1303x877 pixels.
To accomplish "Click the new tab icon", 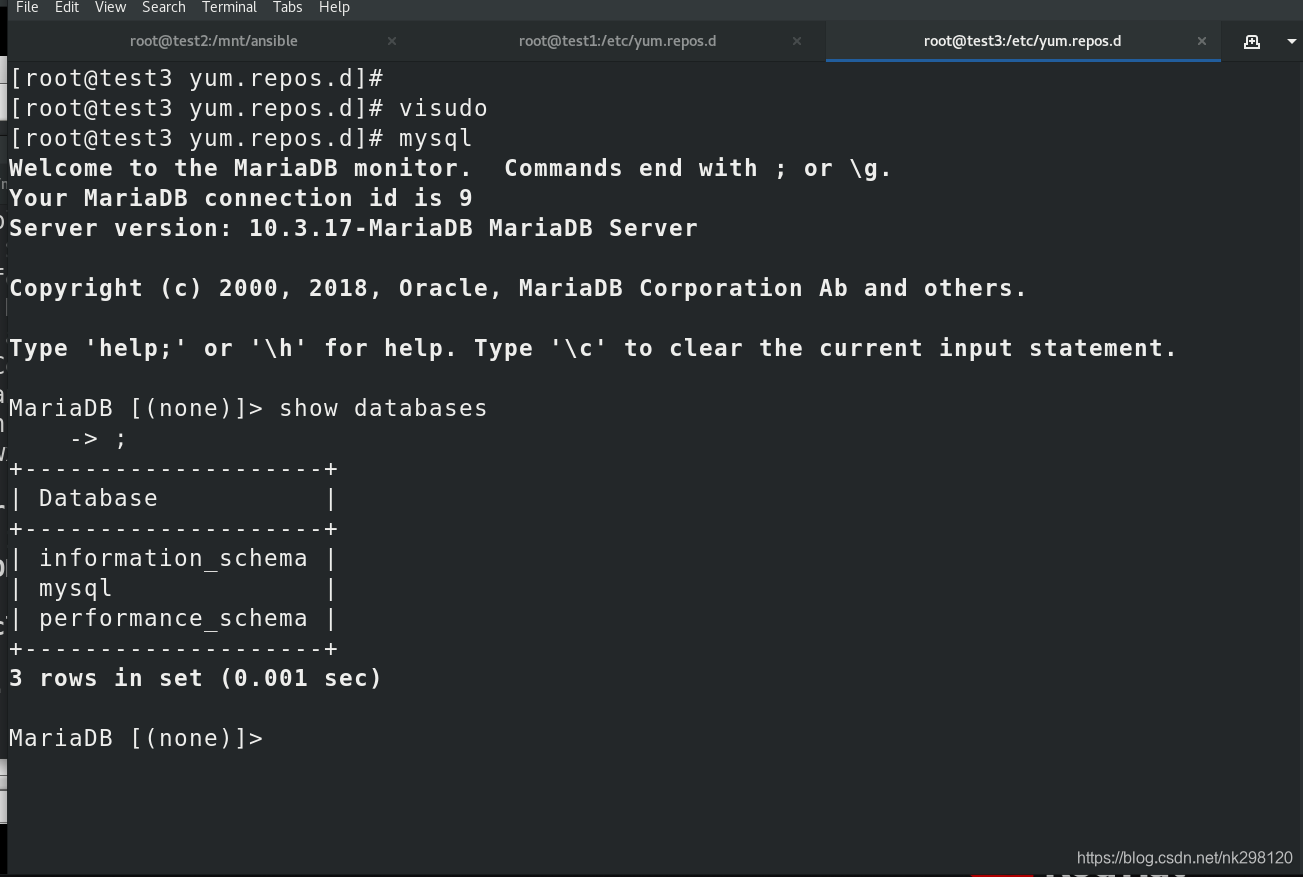I will click(x=1251, y=41).
